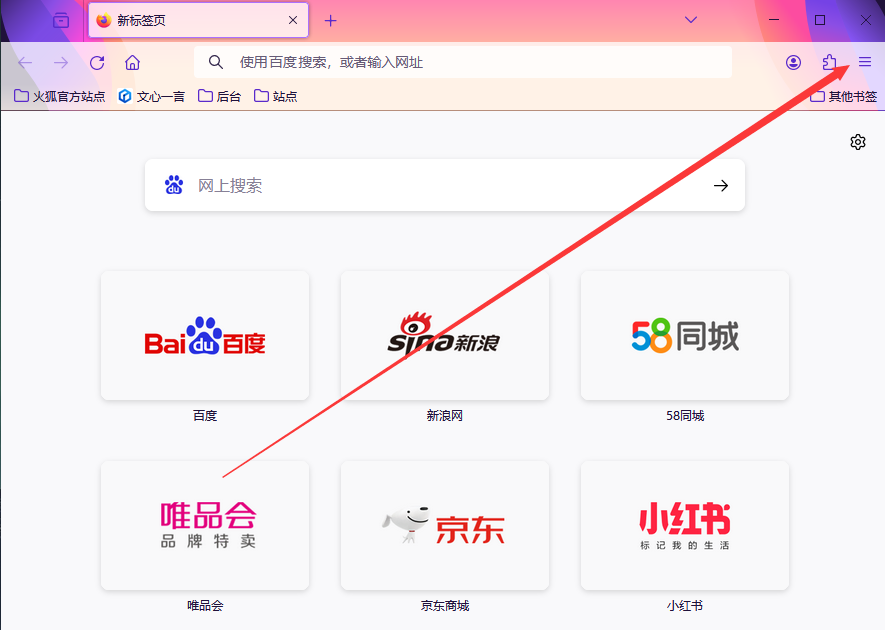Viewport: 885px width, 630px height.
Task: Open the 后台 bookmark folder
Action: tap(220, 97)
